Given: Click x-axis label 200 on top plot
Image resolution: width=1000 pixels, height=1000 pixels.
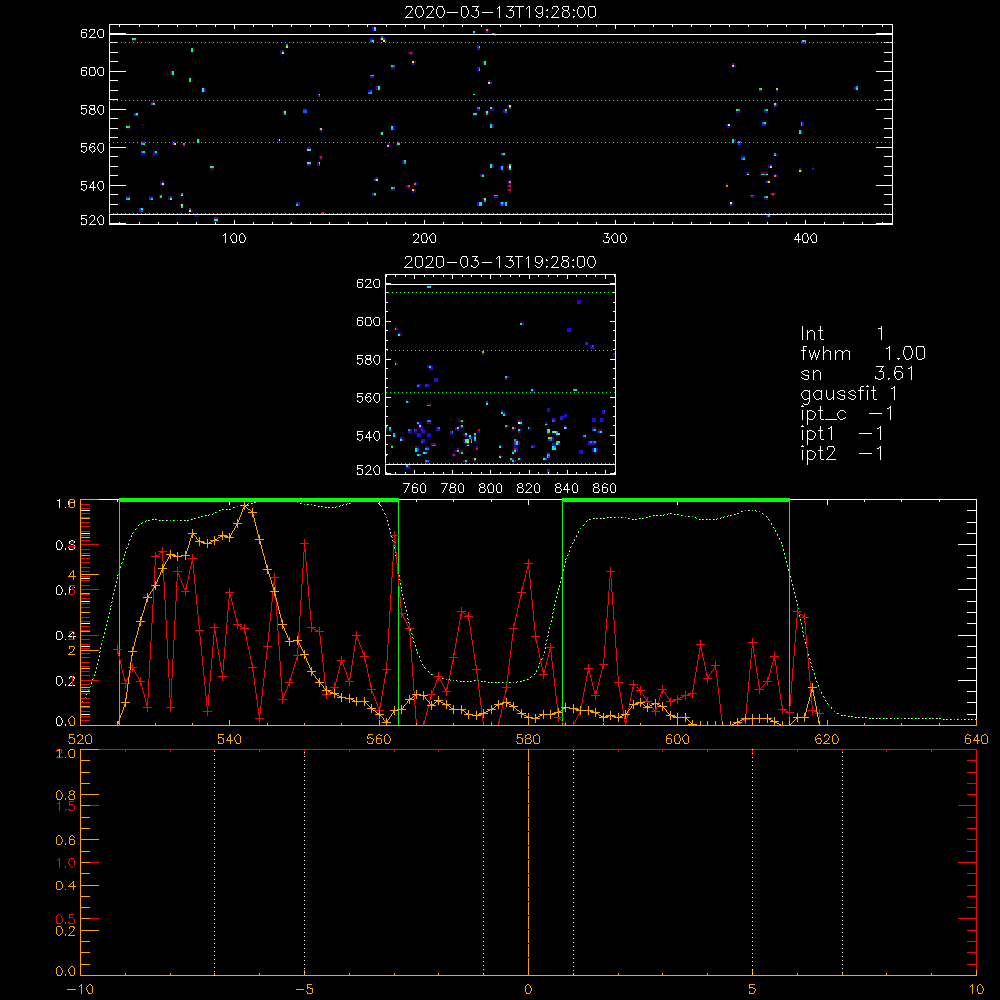Looking at the screenshot, I should click(x=424, y=239).
